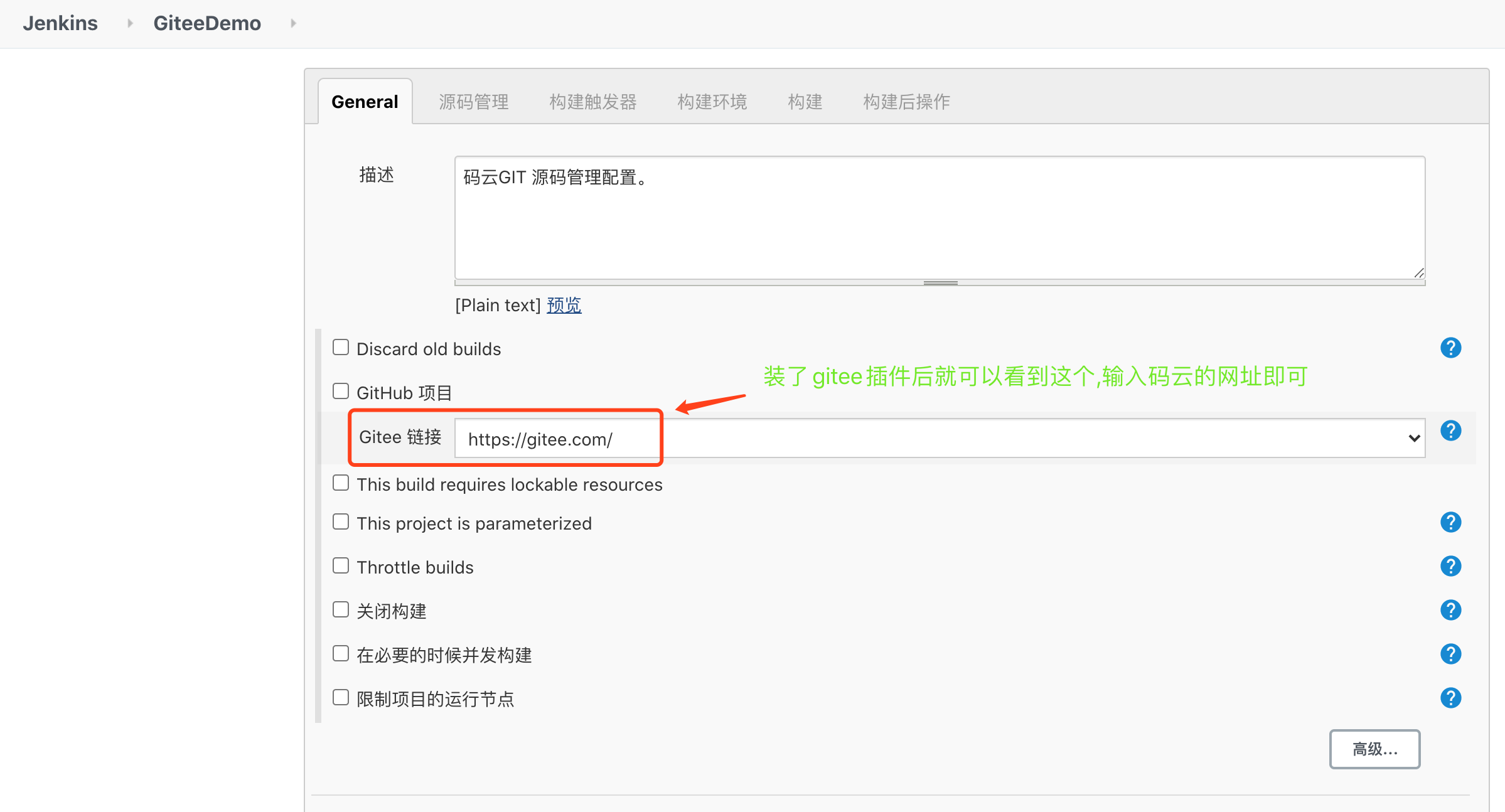The width and height of the screenshot is (1505, 812).
Task: Switch to the 源码管理 tab
Action: [474, 102]
